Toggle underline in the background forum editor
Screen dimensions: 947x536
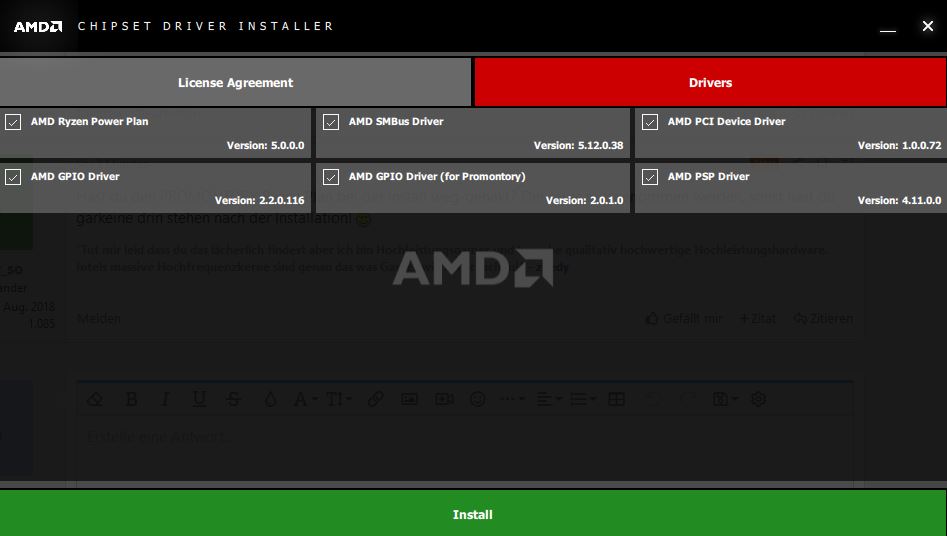[x=199, y=399]
